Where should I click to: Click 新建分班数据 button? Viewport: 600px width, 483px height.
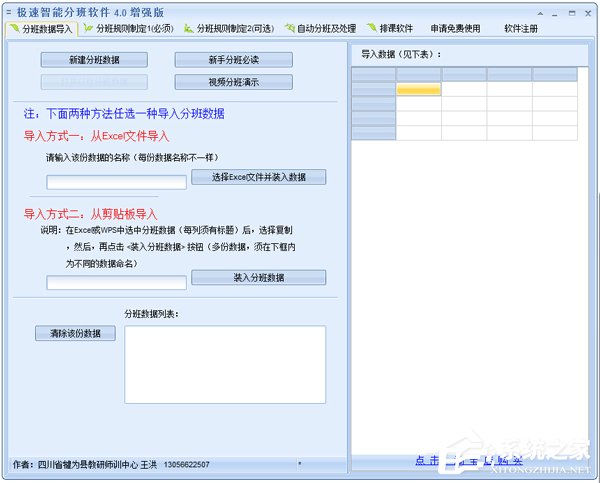click(x=94, y=60)
